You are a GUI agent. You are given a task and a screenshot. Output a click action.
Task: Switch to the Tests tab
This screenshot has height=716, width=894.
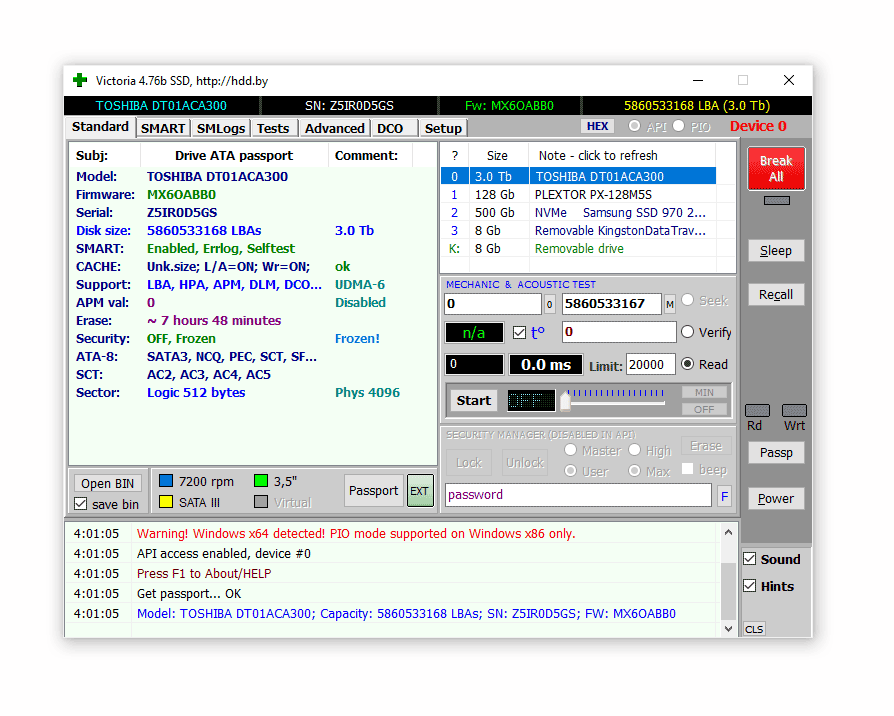coord(273,128)
